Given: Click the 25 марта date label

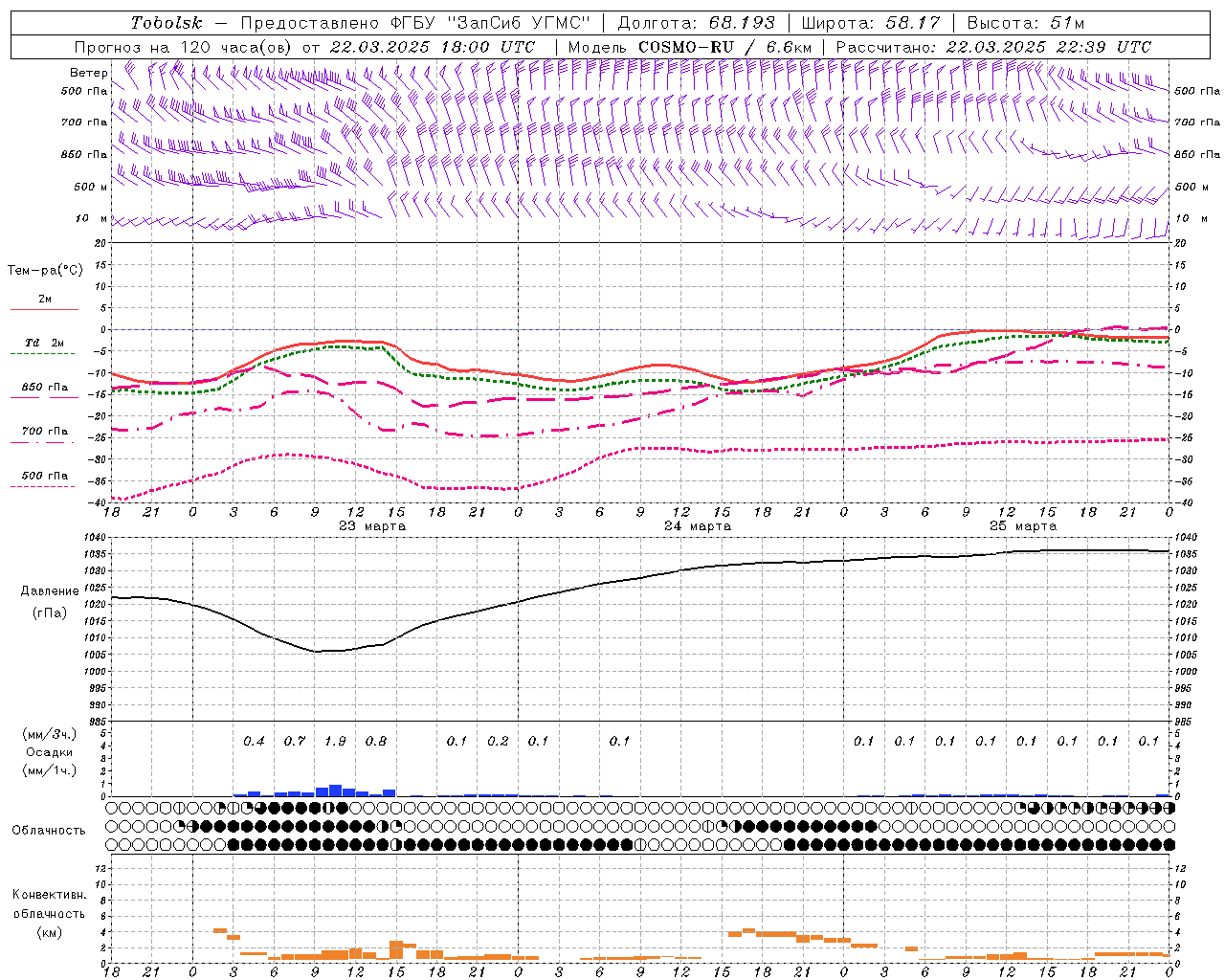Looking at the screenshot, I should click(x=1023, y=526).
